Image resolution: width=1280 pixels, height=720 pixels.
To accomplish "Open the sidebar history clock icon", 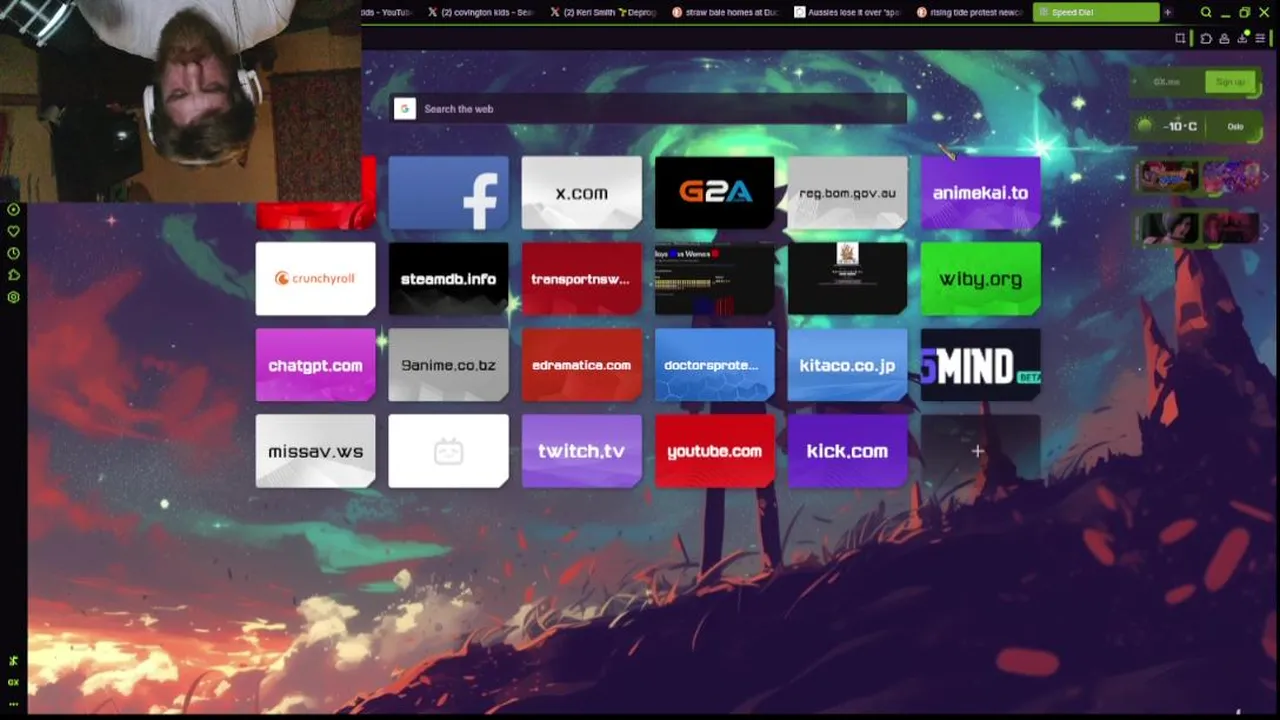I will pos(13,253).
